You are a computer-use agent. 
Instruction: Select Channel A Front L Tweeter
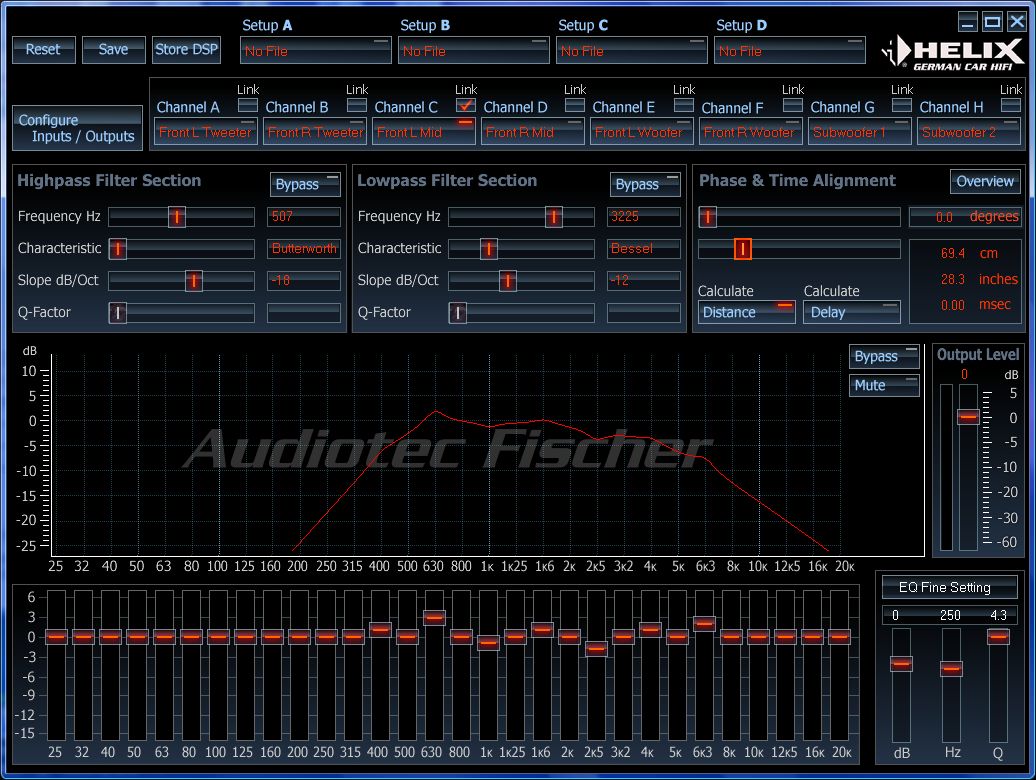(205, 132)
